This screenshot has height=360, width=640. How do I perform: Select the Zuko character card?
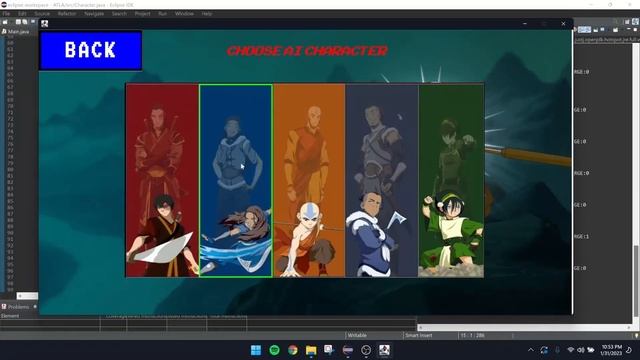(x=162, y=180)
